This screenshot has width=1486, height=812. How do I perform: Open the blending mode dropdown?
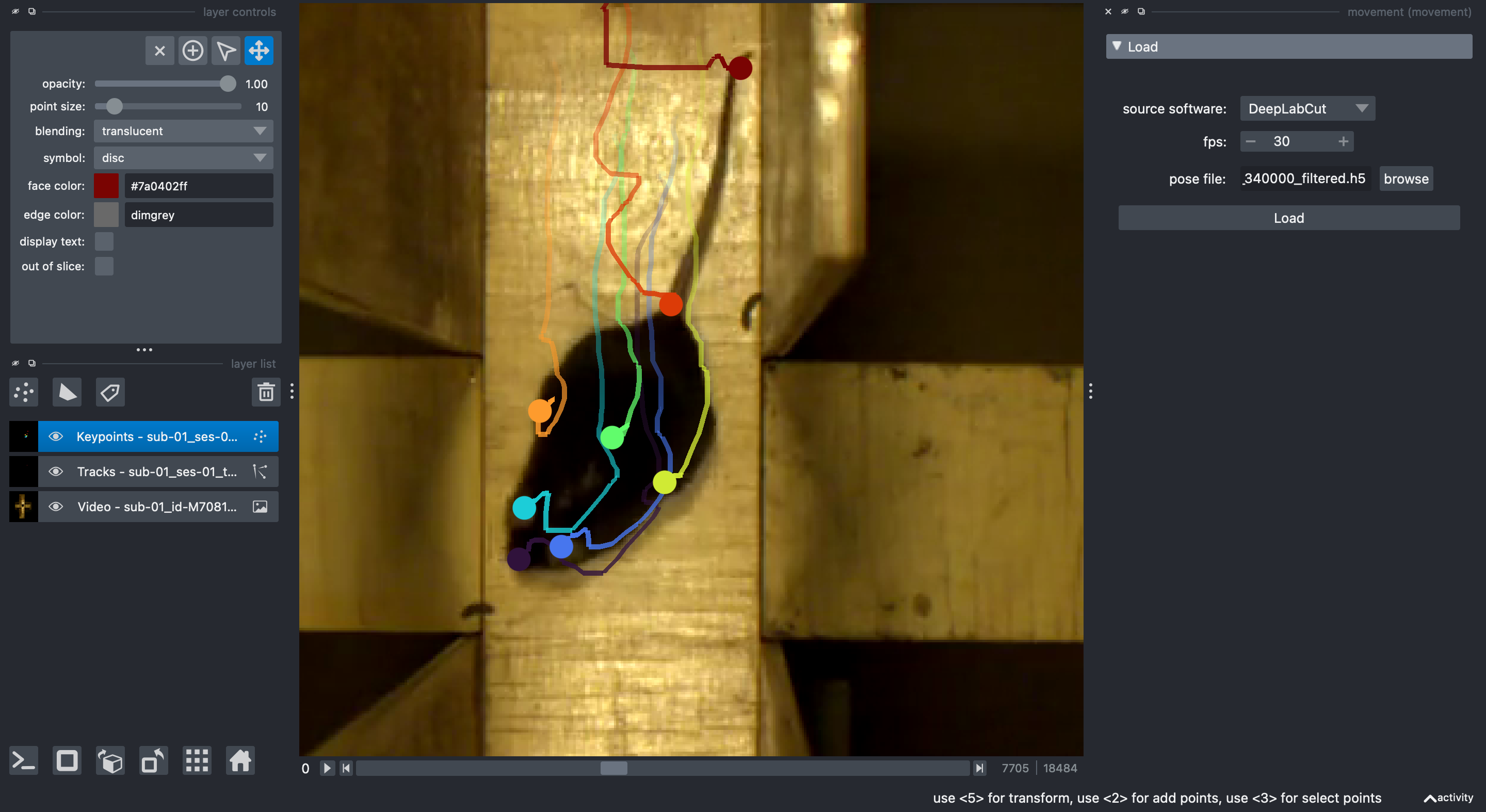183,131
